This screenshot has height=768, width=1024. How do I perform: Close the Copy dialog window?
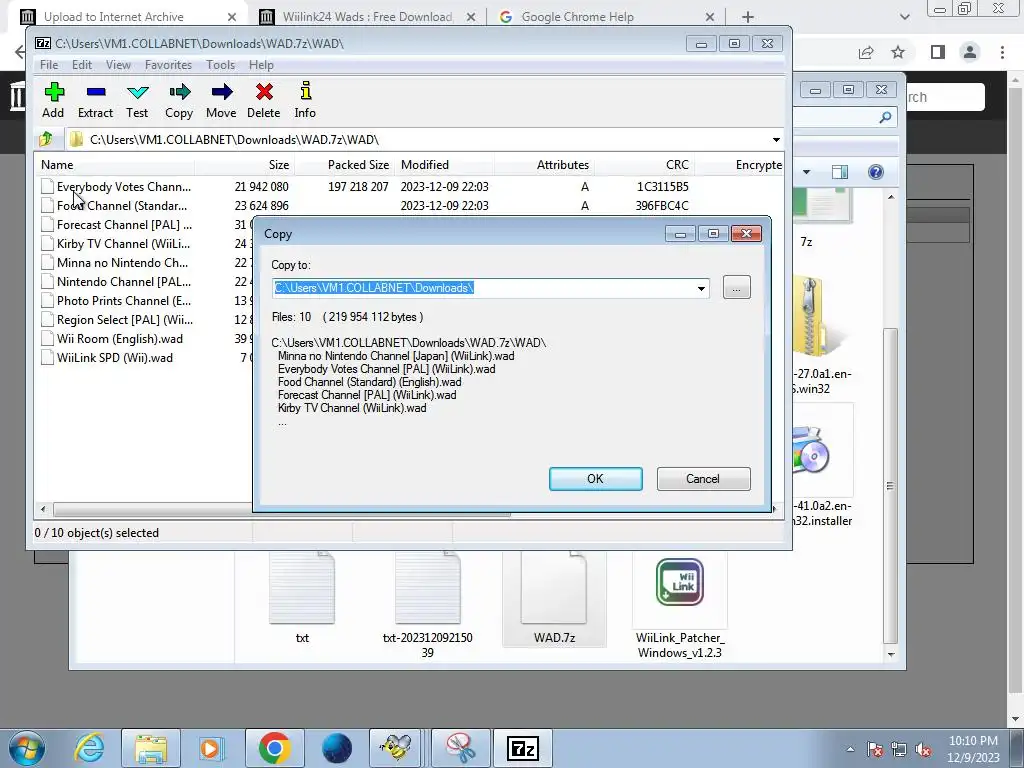(746, 234)
